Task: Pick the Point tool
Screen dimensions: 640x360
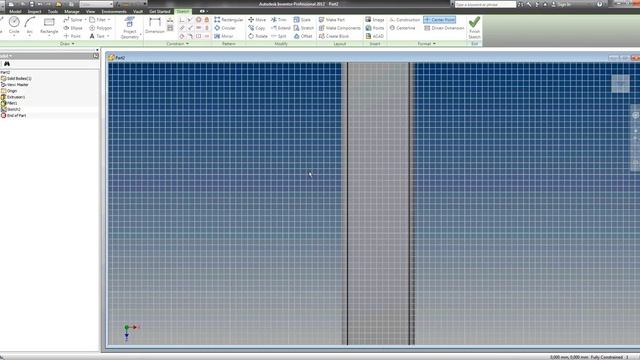Action: [x=72, y=36]
